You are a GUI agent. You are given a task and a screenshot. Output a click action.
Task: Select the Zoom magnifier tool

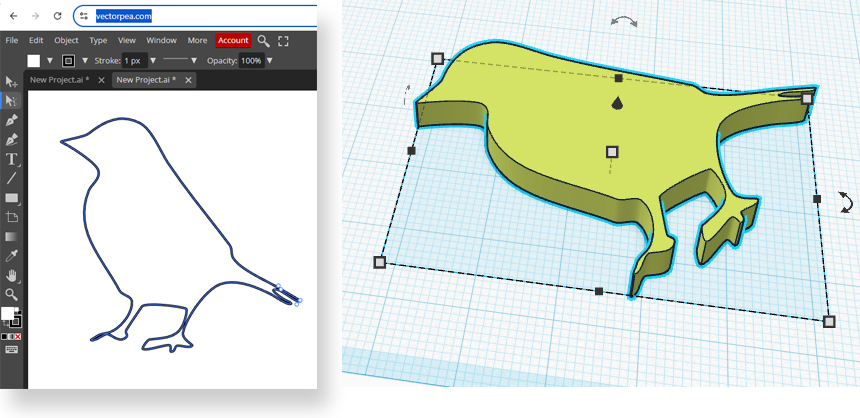tap(12, 295)
